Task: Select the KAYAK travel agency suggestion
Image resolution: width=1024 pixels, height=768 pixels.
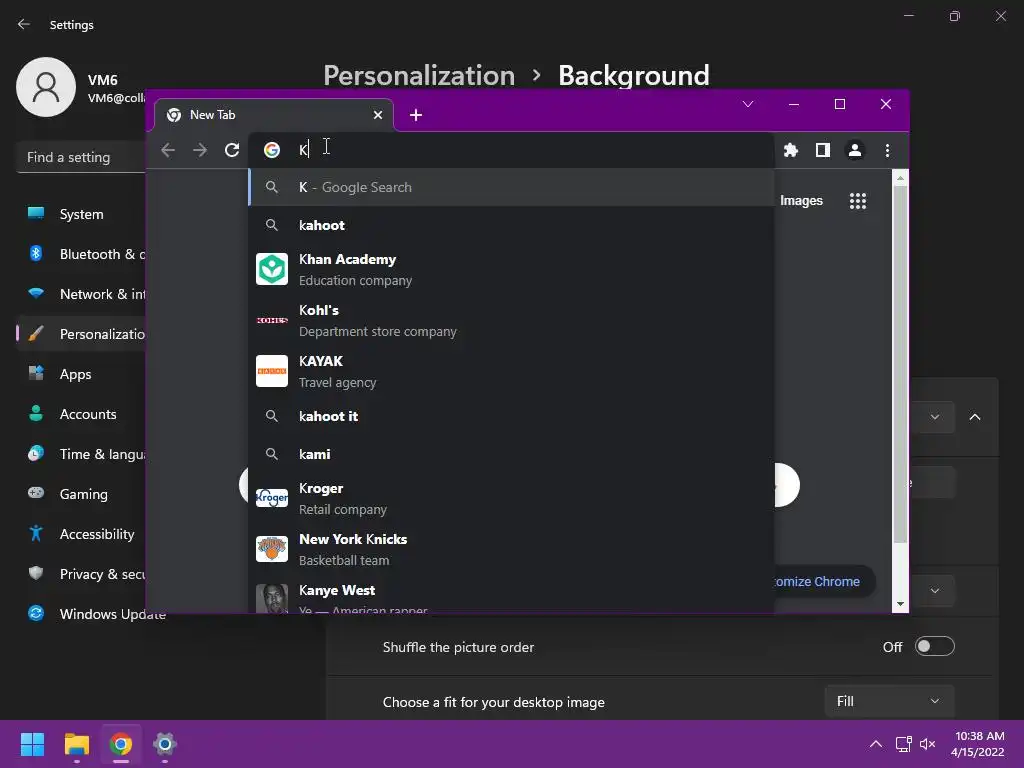Action: pos(511,372)
